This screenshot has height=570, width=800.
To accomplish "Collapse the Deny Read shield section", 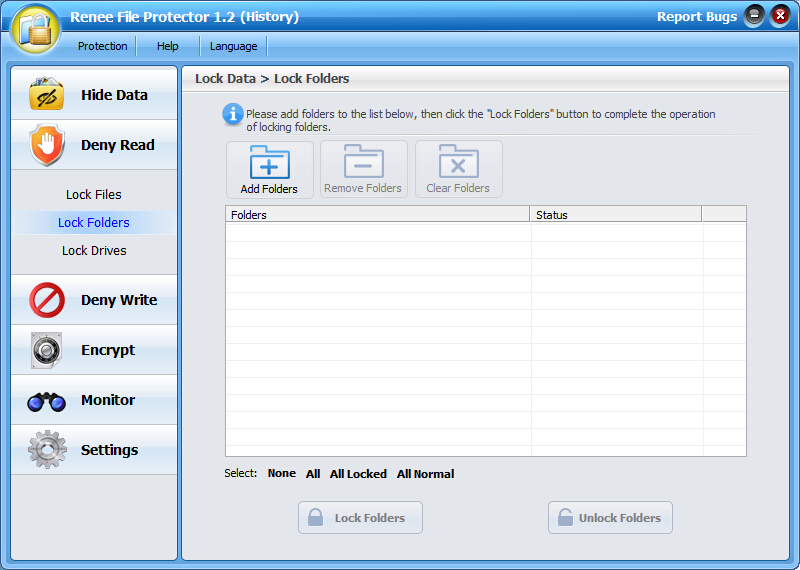I will (x=94, y=145).
